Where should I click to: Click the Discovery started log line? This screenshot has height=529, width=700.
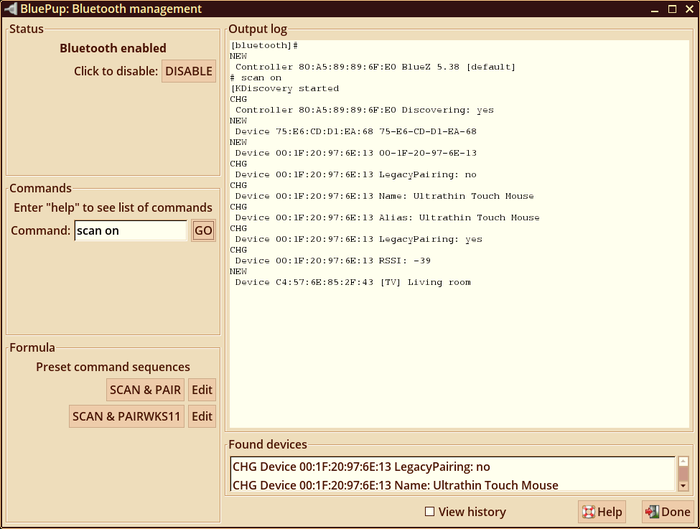(284, 88)
